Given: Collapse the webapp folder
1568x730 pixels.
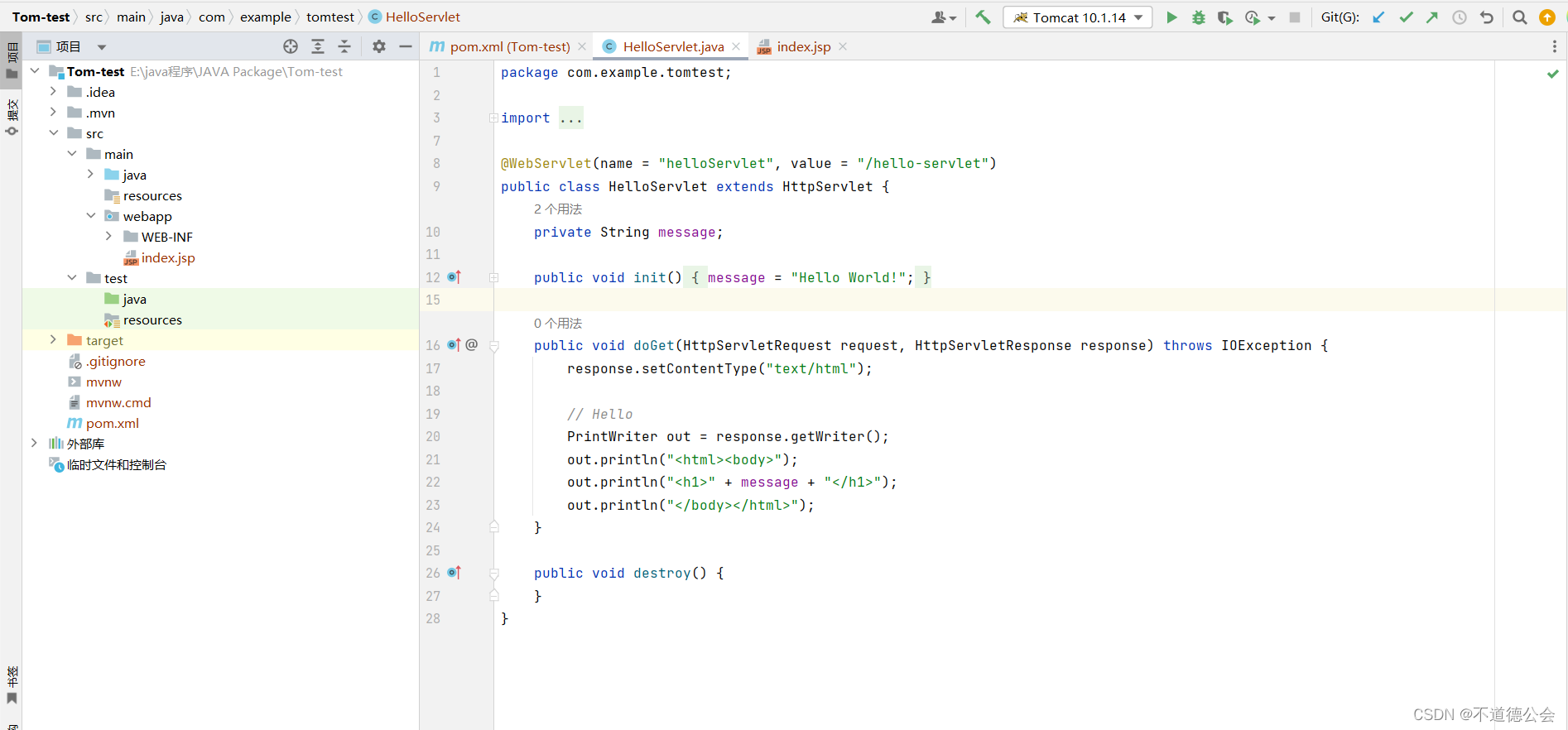Looking at the screenshot, I should click(x=90, y=216).
